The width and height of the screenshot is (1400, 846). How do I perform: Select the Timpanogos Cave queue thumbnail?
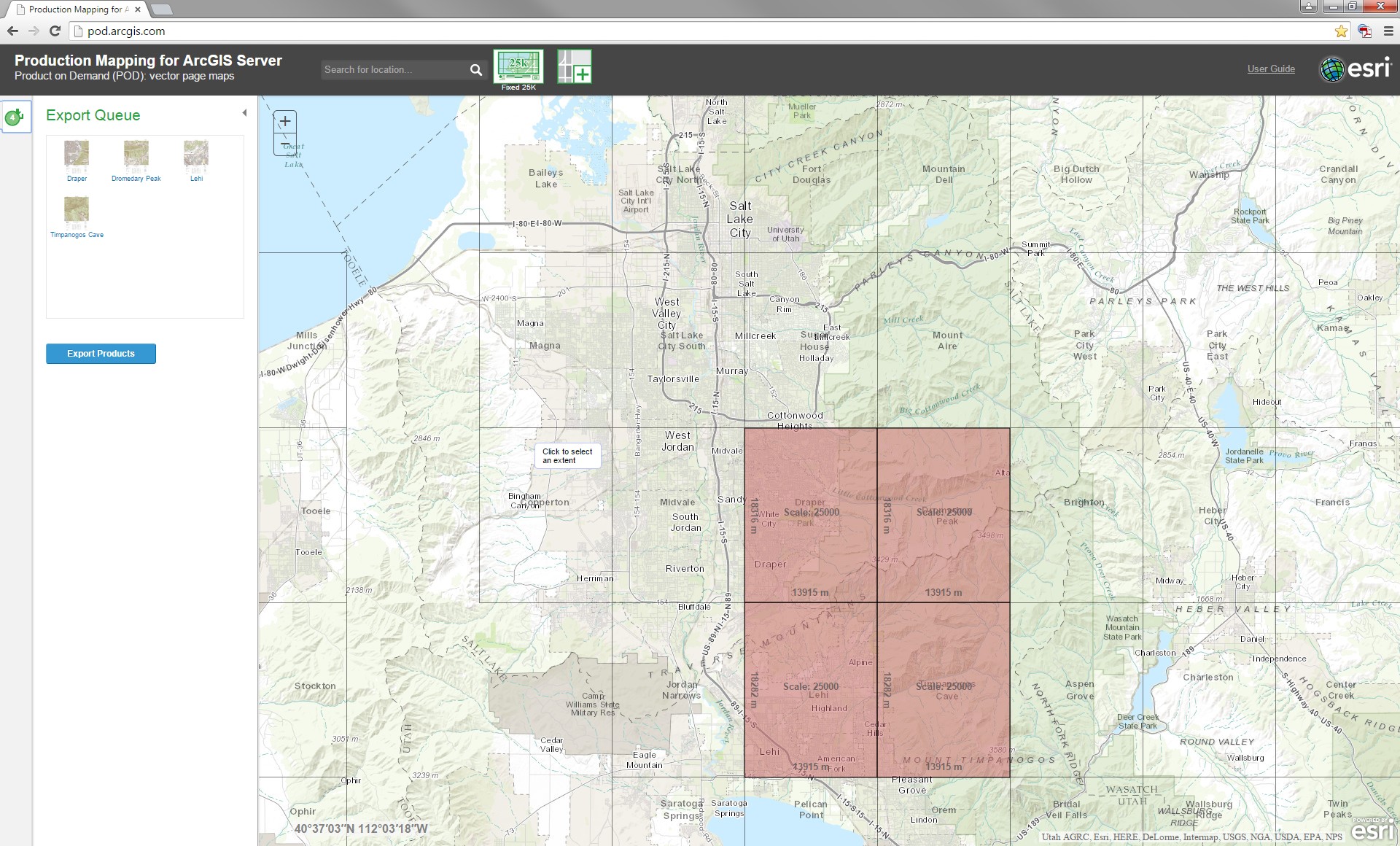[77, 210]
